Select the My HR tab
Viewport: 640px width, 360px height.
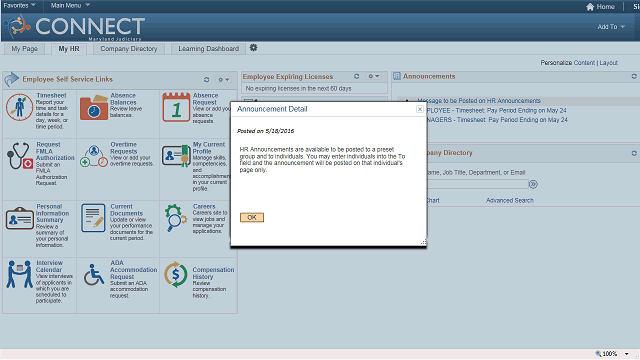point(69,49)
